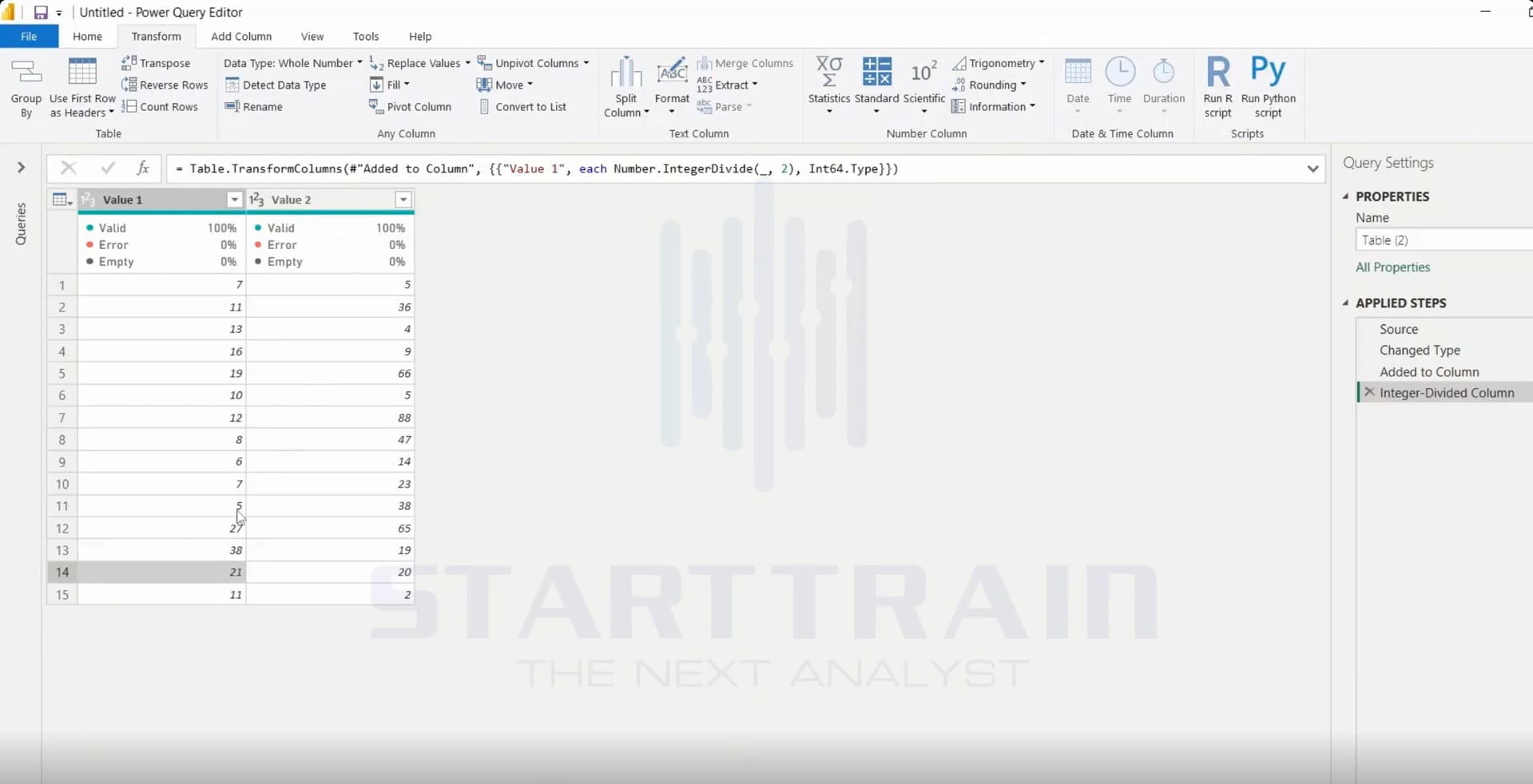
Task: Select the Changed Type step
Action: click(x=1420, y=350)
